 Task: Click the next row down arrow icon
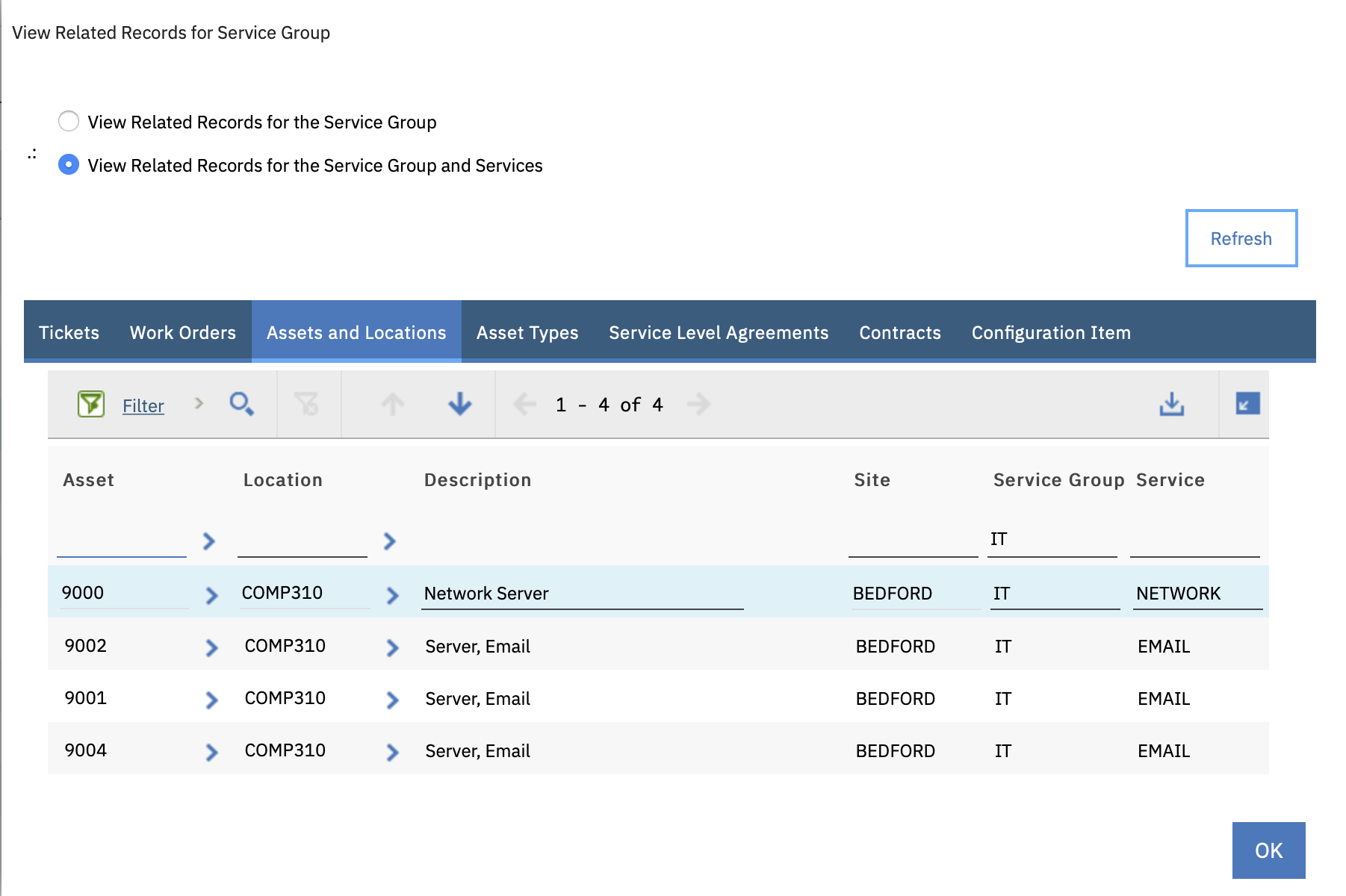point(459,404)
